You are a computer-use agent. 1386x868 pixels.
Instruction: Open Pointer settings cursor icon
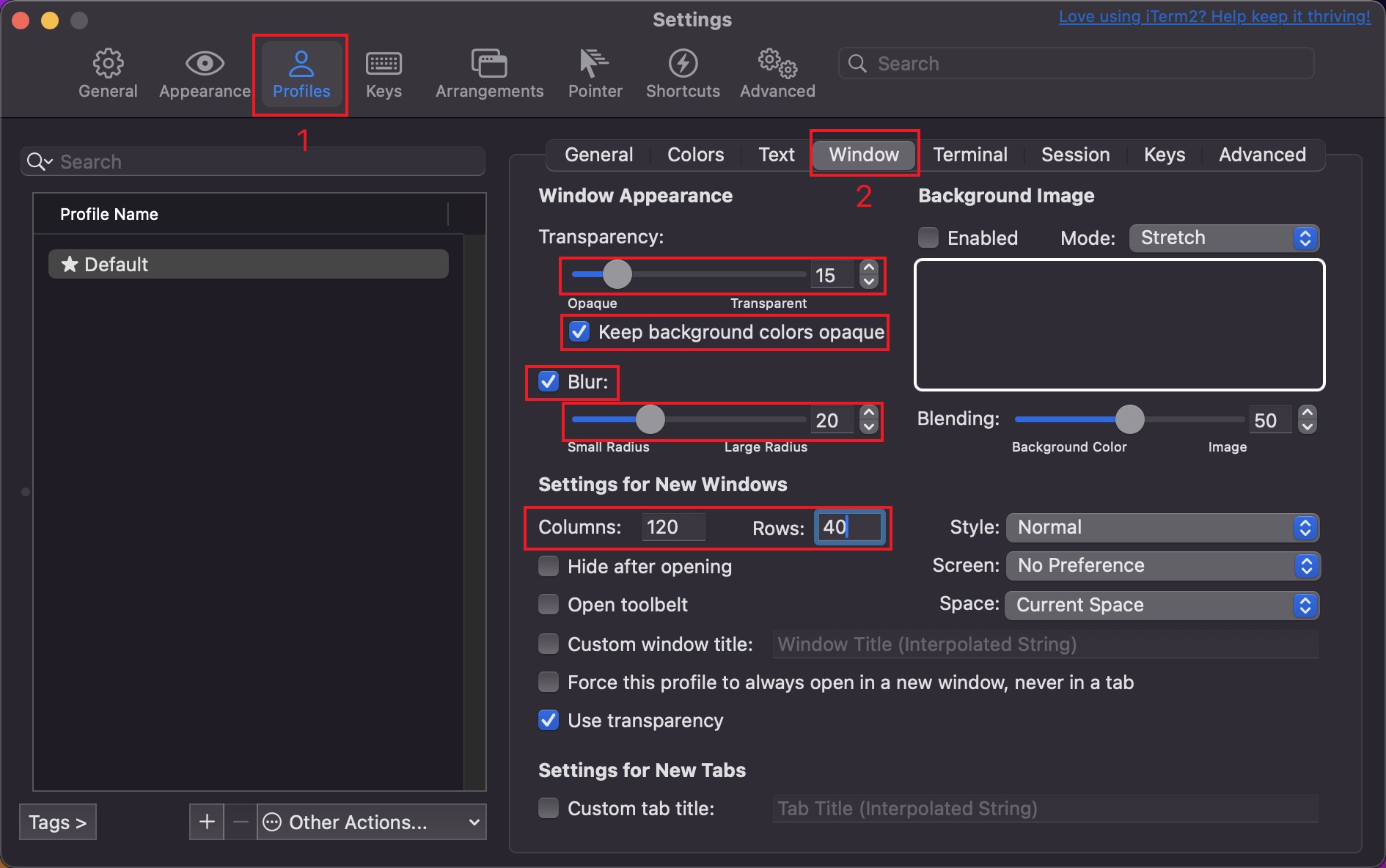coord(594,64)
